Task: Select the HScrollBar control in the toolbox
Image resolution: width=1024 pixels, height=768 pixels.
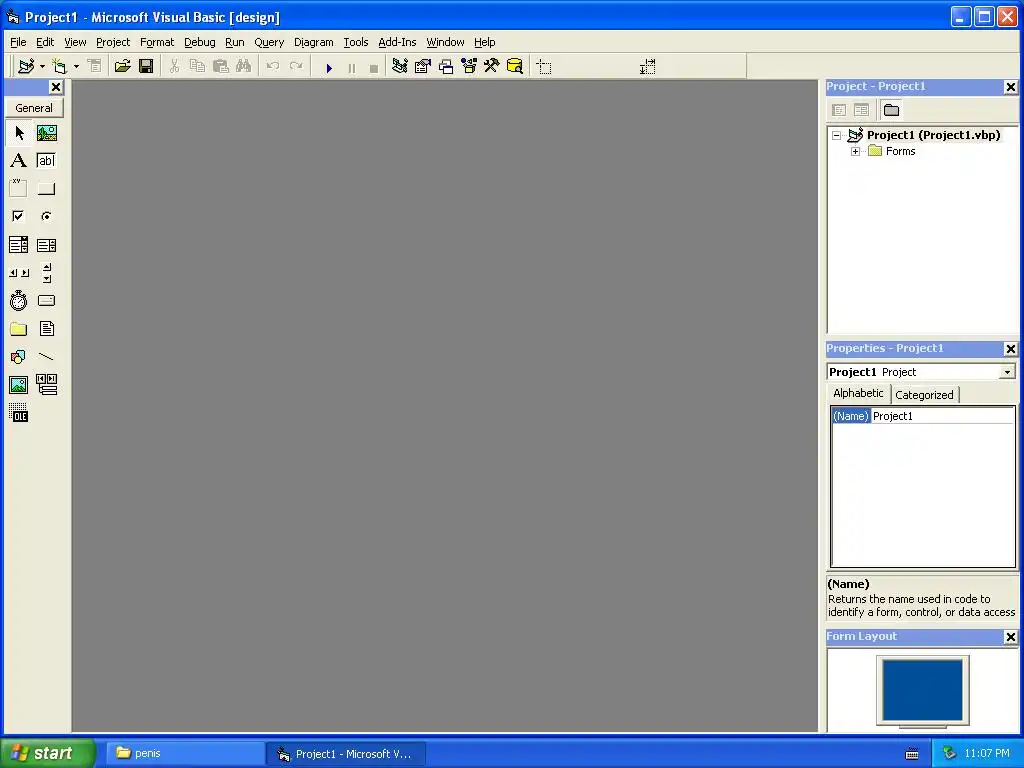Action: point(18,273)
